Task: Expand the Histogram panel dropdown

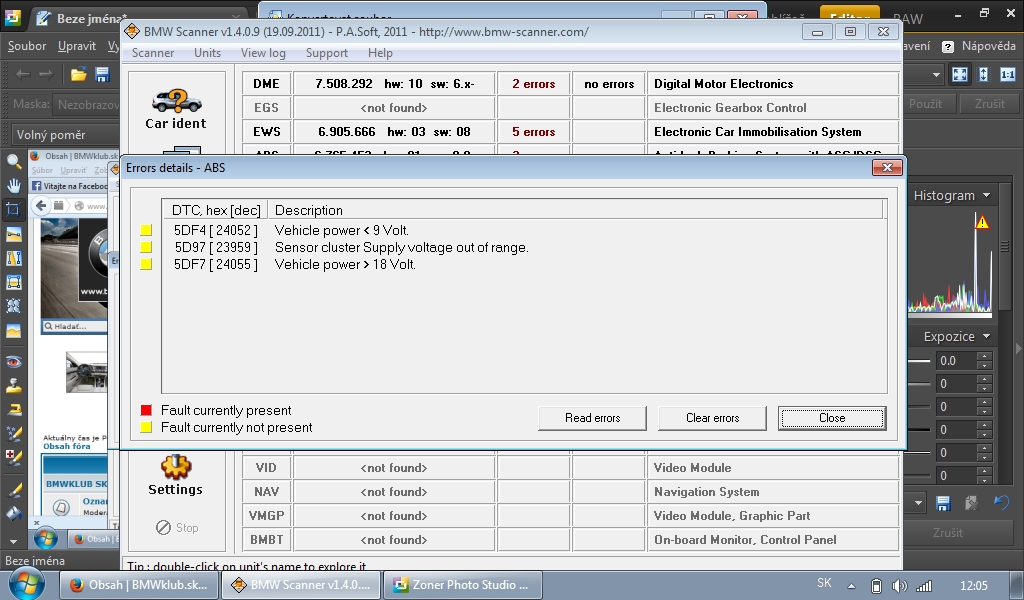Action: point(986,196)
